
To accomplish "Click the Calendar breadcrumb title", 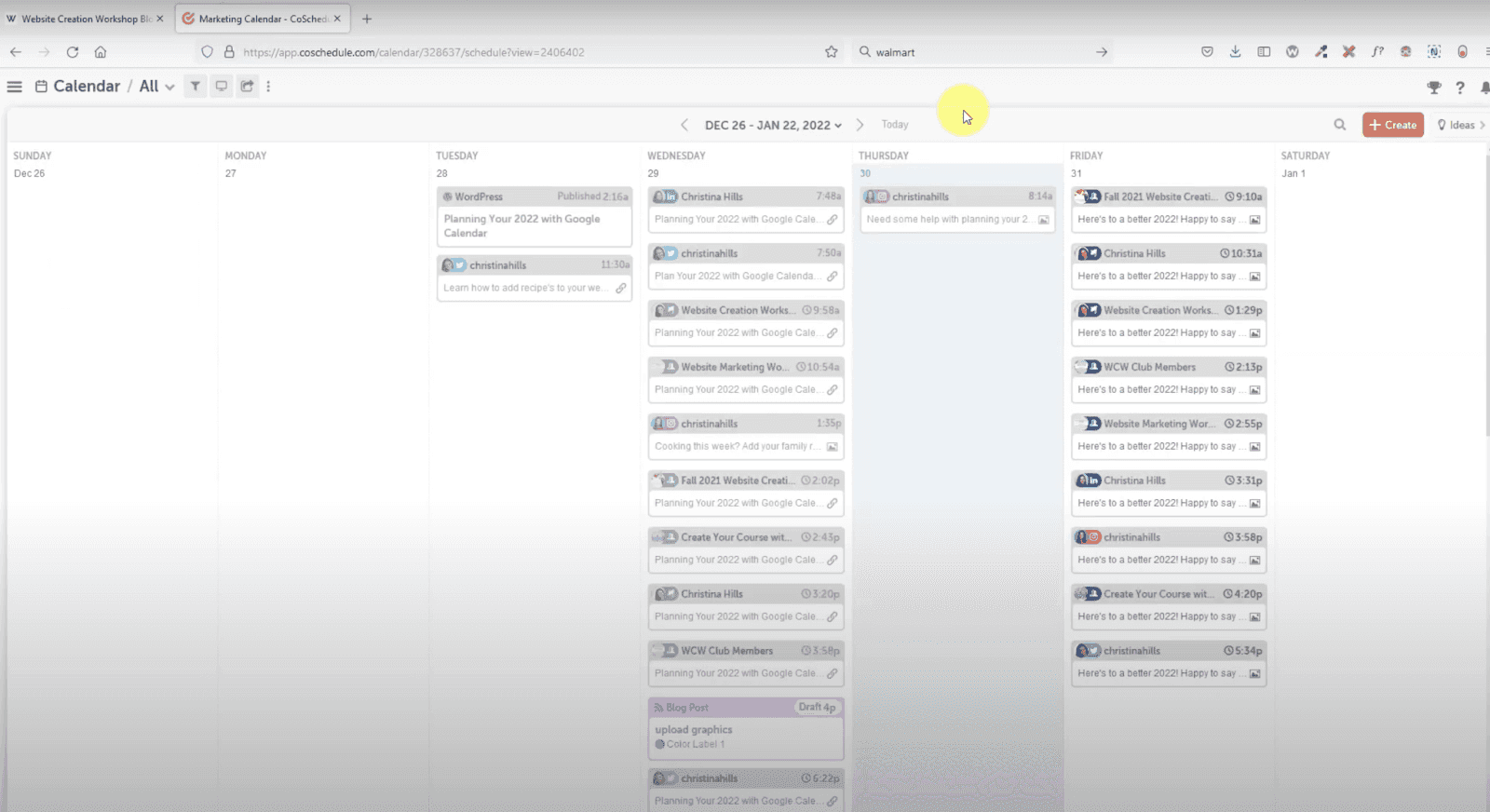I will point(87,87).
